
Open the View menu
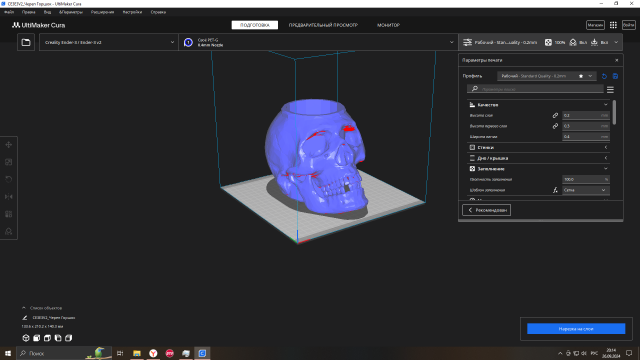coord(47,12)
